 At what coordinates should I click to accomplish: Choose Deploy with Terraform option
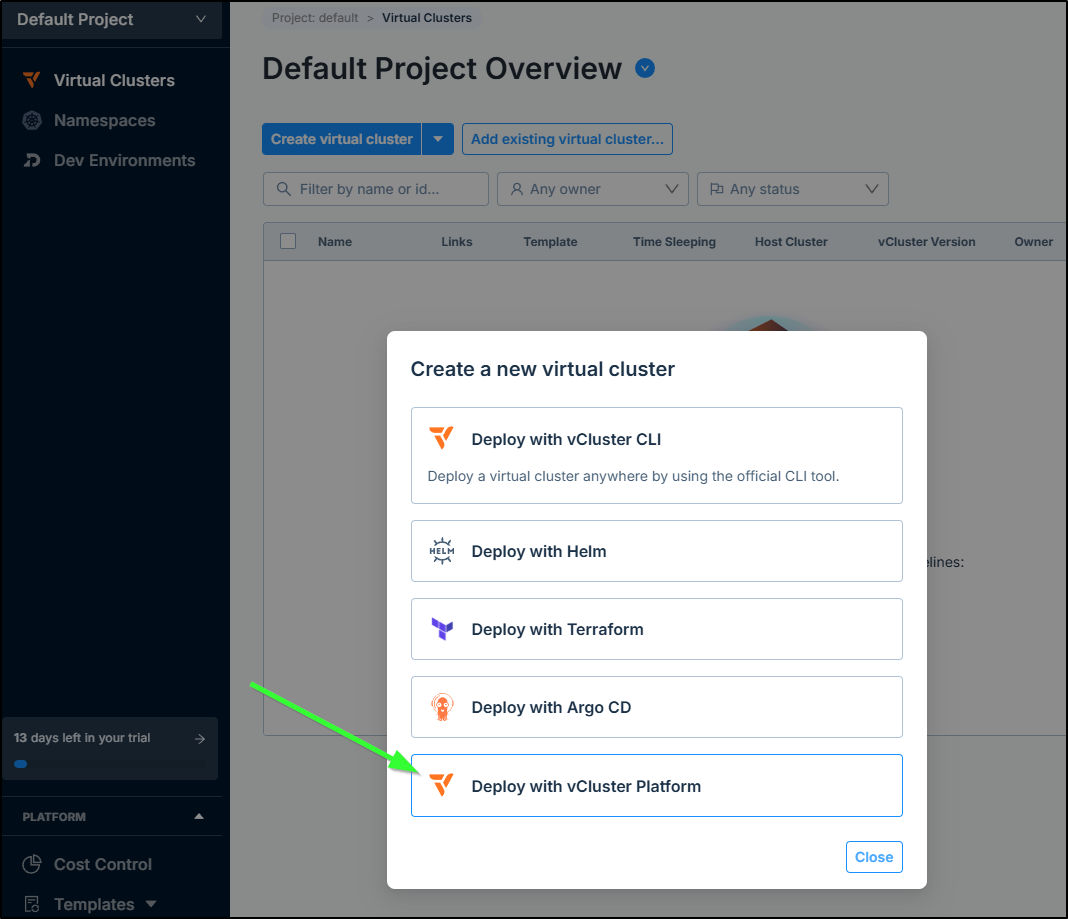pos(657,629)
